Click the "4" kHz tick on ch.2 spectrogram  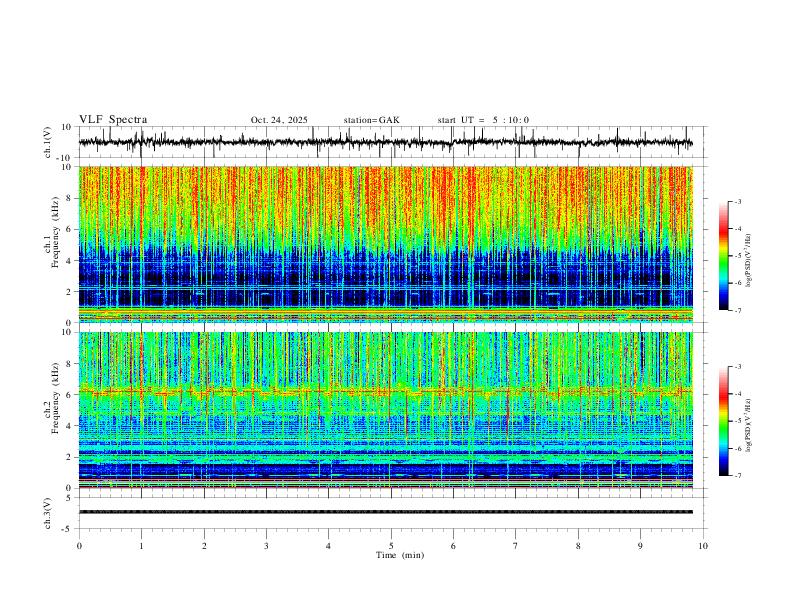tap(69, 426)
